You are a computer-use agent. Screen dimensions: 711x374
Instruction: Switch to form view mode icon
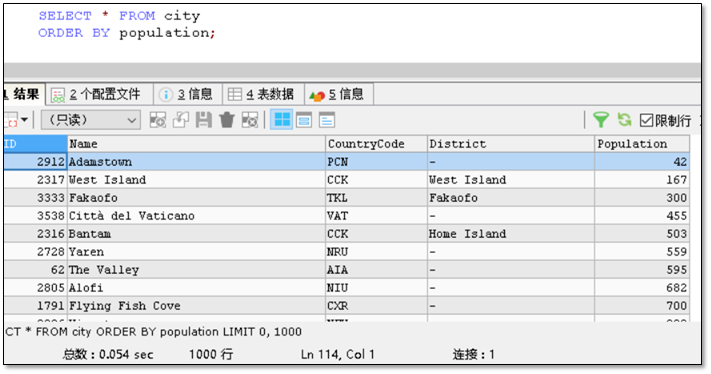[304, 120]
